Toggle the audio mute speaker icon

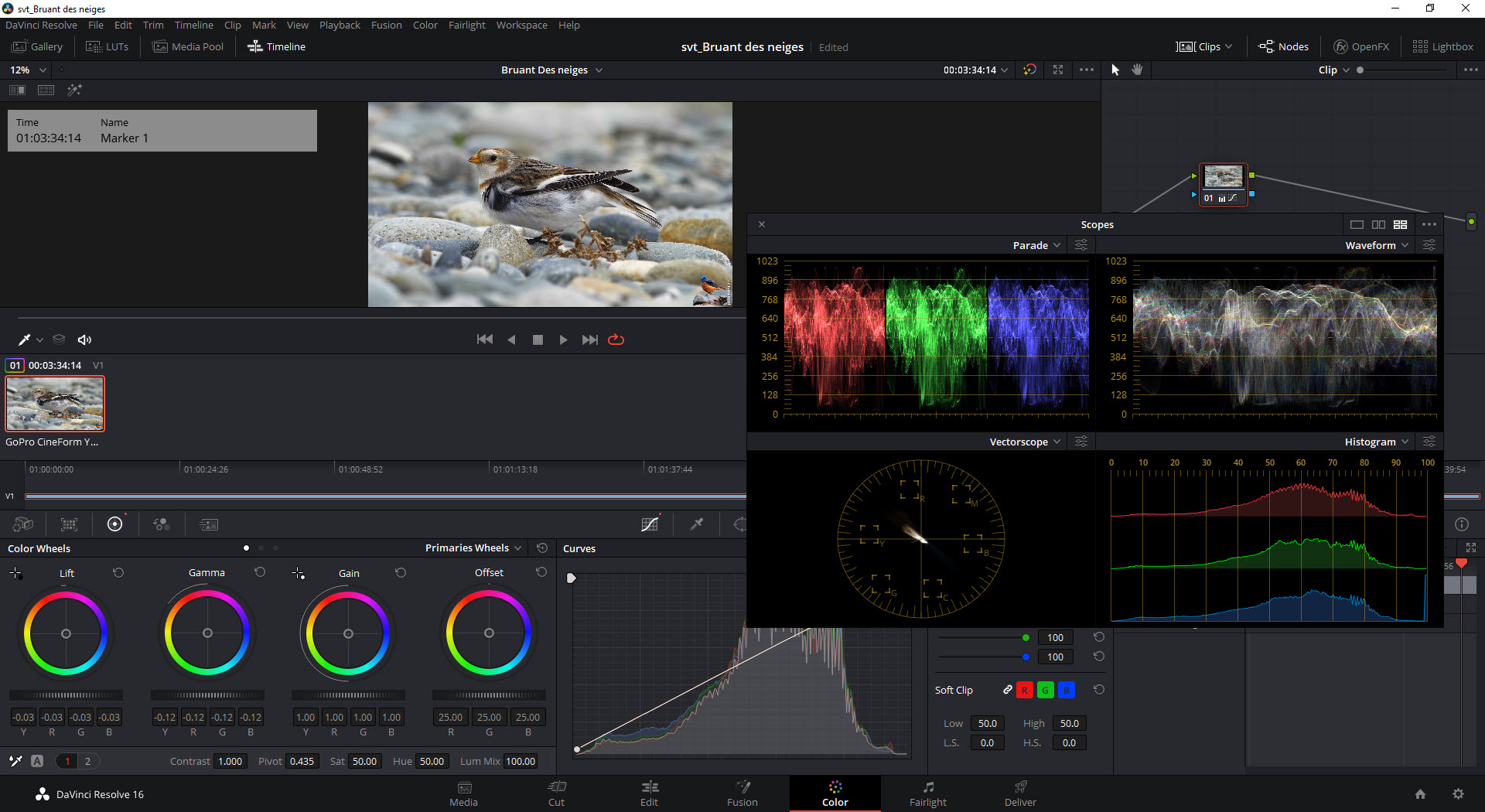pyautogui.click(x=84, y=339)
